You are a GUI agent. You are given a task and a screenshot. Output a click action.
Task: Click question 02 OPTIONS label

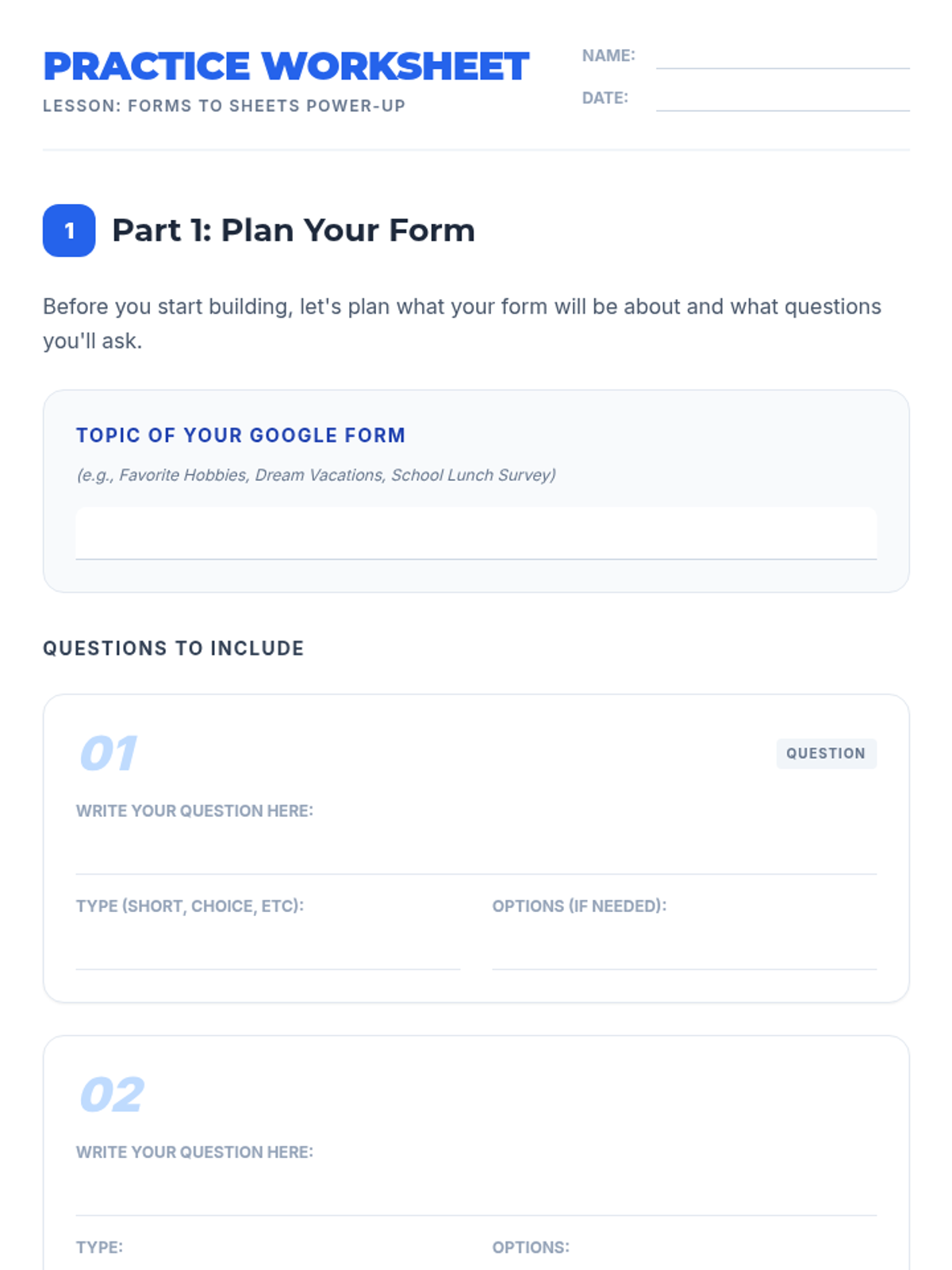pos(530,1247)
